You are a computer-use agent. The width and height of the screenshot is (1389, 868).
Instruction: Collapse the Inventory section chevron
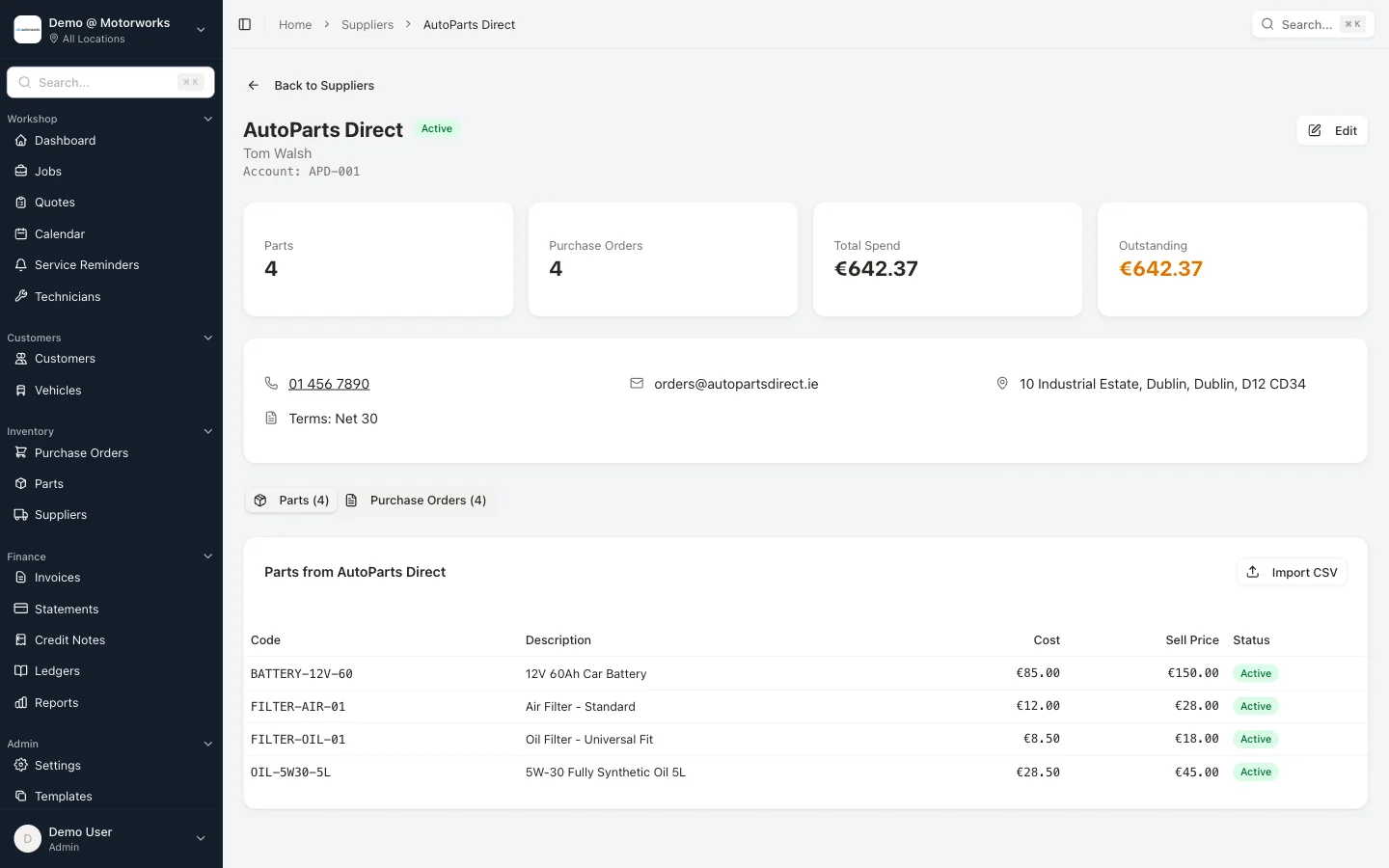pyautogui.click(x=207, y=431)
